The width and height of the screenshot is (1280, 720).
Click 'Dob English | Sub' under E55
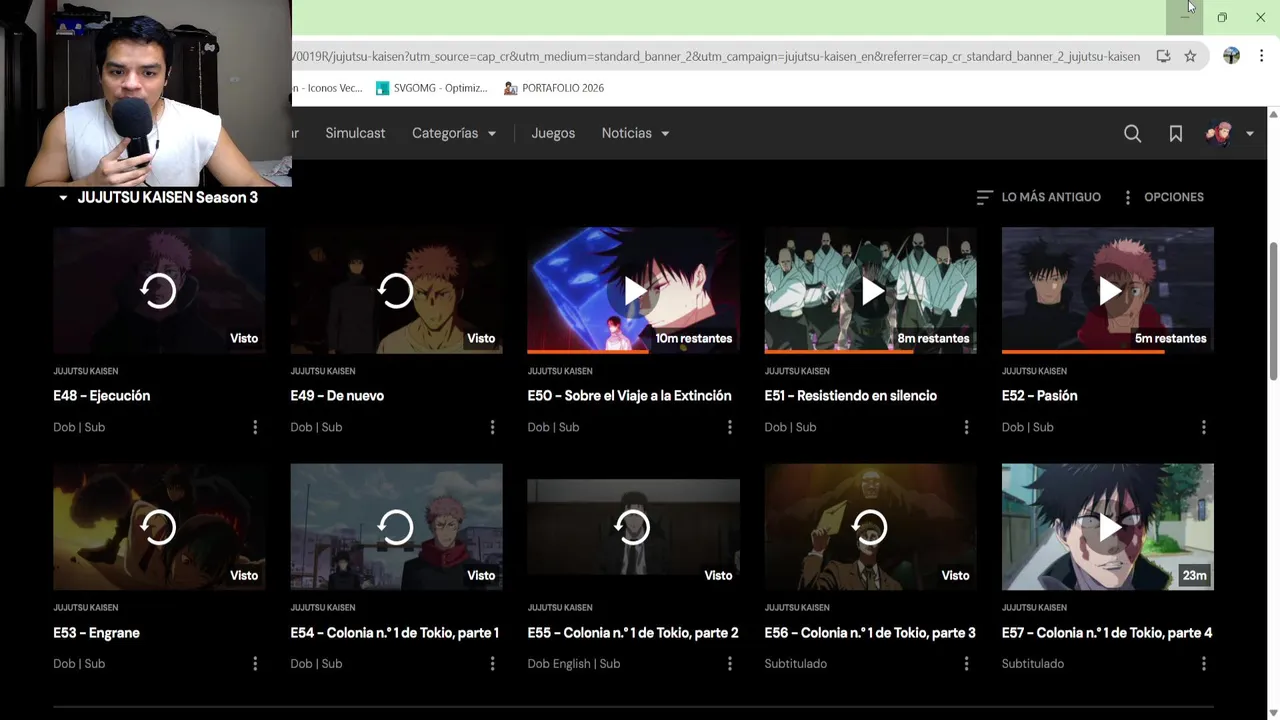[x=574, y=663]
